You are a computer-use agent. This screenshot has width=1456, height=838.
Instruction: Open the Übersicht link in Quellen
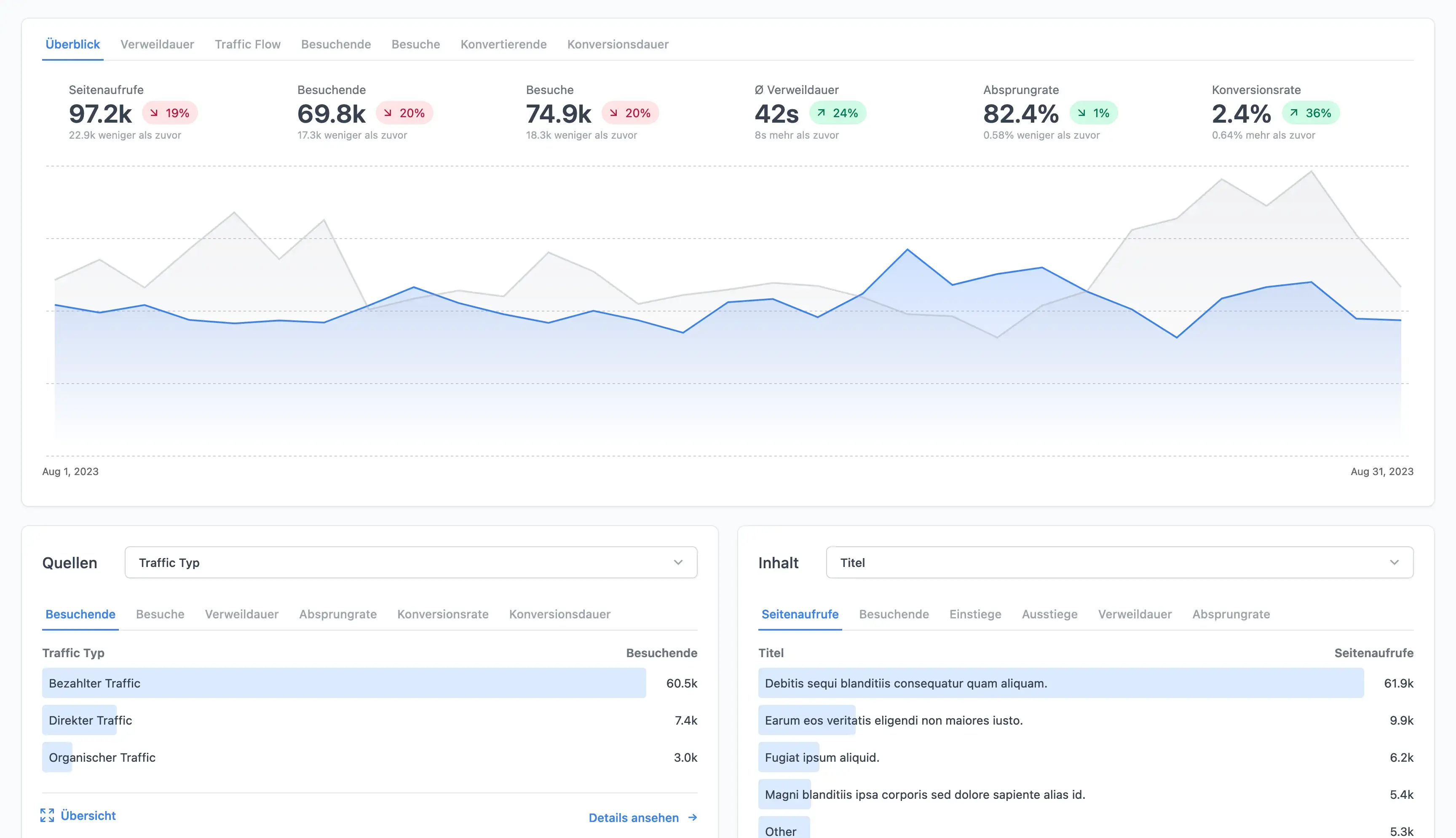coord(88,815)
